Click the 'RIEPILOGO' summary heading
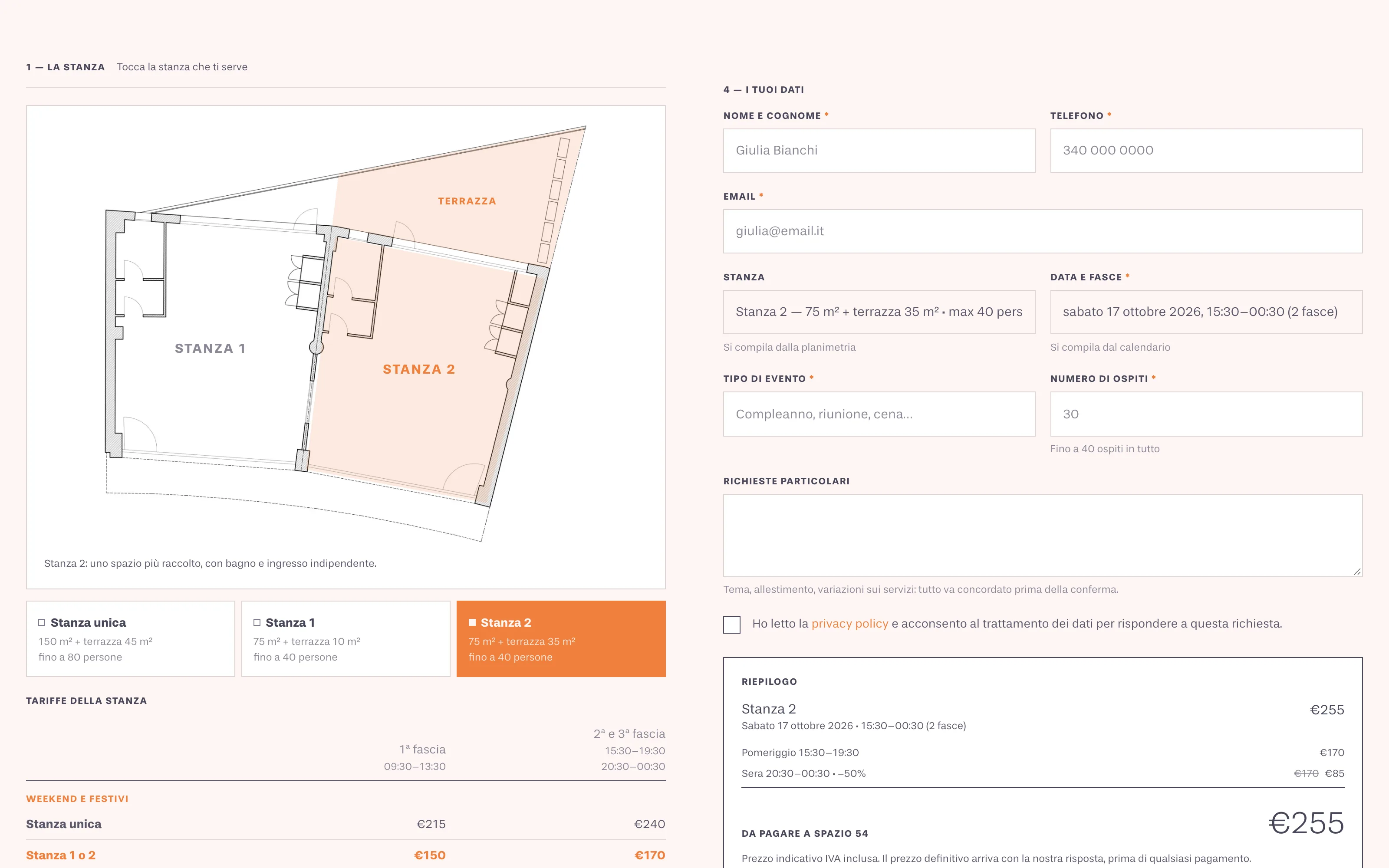 click(x=769, y=682)
